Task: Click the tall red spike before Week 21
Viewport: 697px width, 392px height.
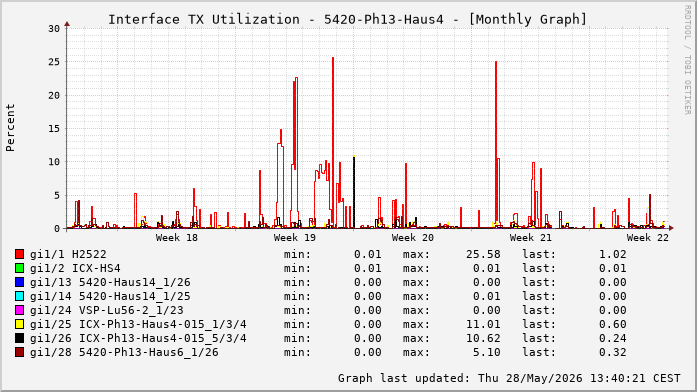Action: coord(496,144)
